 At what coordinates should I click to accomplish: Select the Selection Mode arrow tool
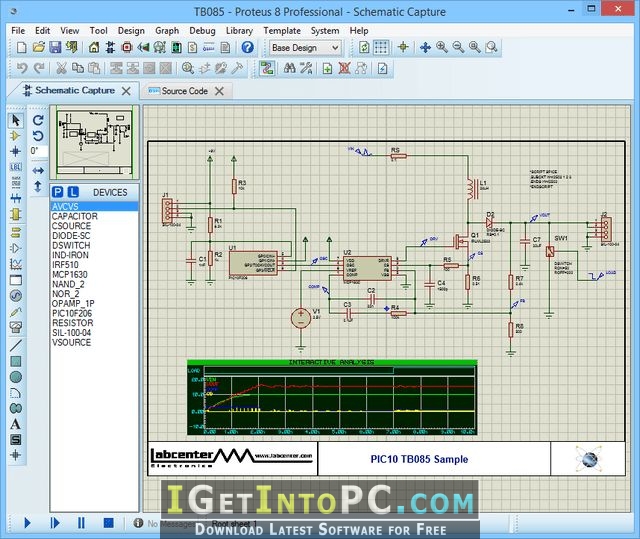(x=16, y=120)
